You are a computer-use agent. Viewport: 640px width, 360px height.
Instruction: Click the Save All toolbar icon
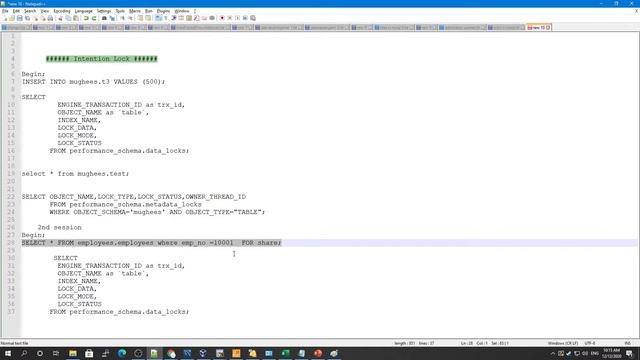tap(27, 18)
